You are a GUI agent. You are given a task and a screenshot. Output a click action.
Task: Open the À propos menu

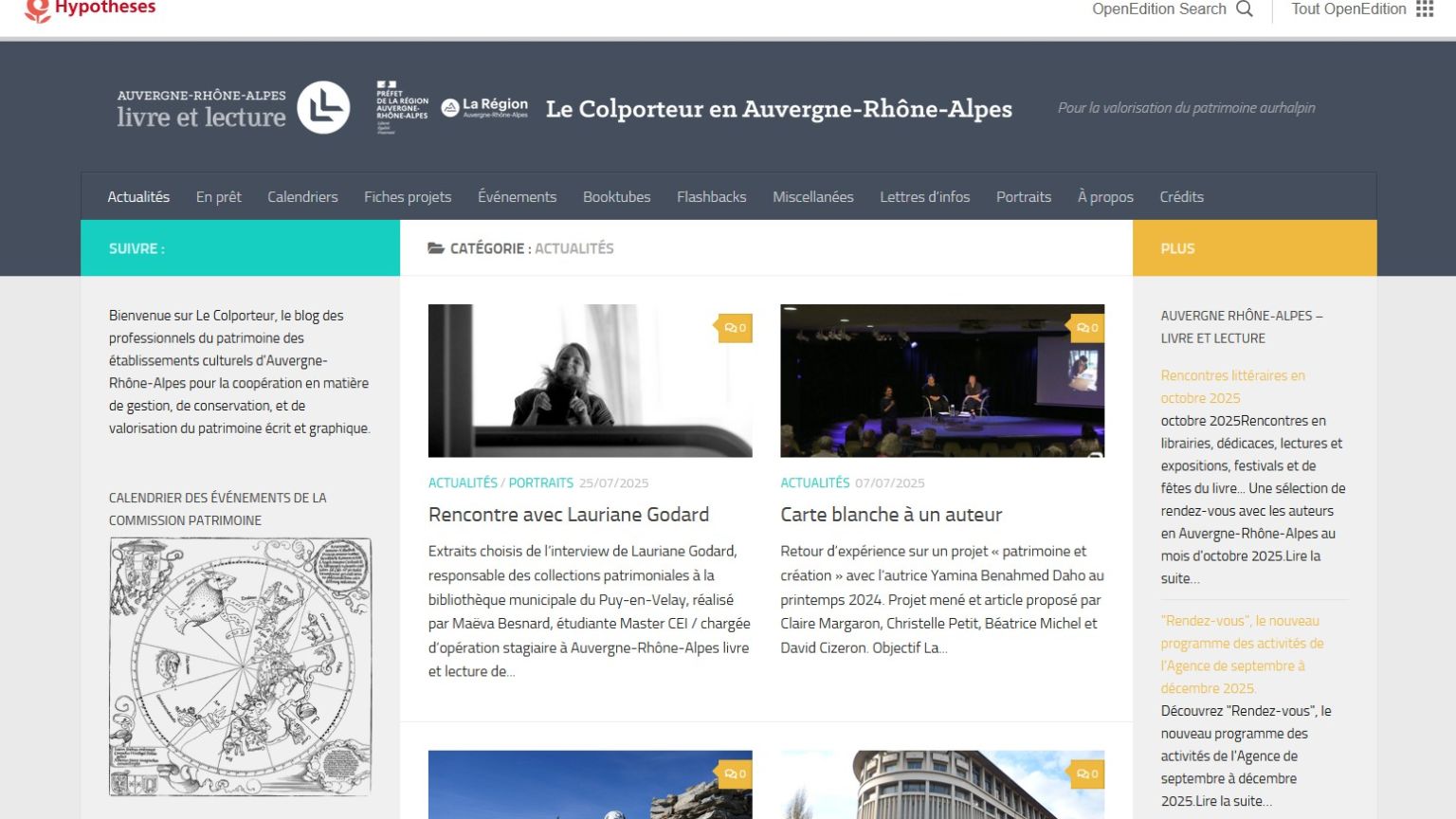coord(1105,197)
